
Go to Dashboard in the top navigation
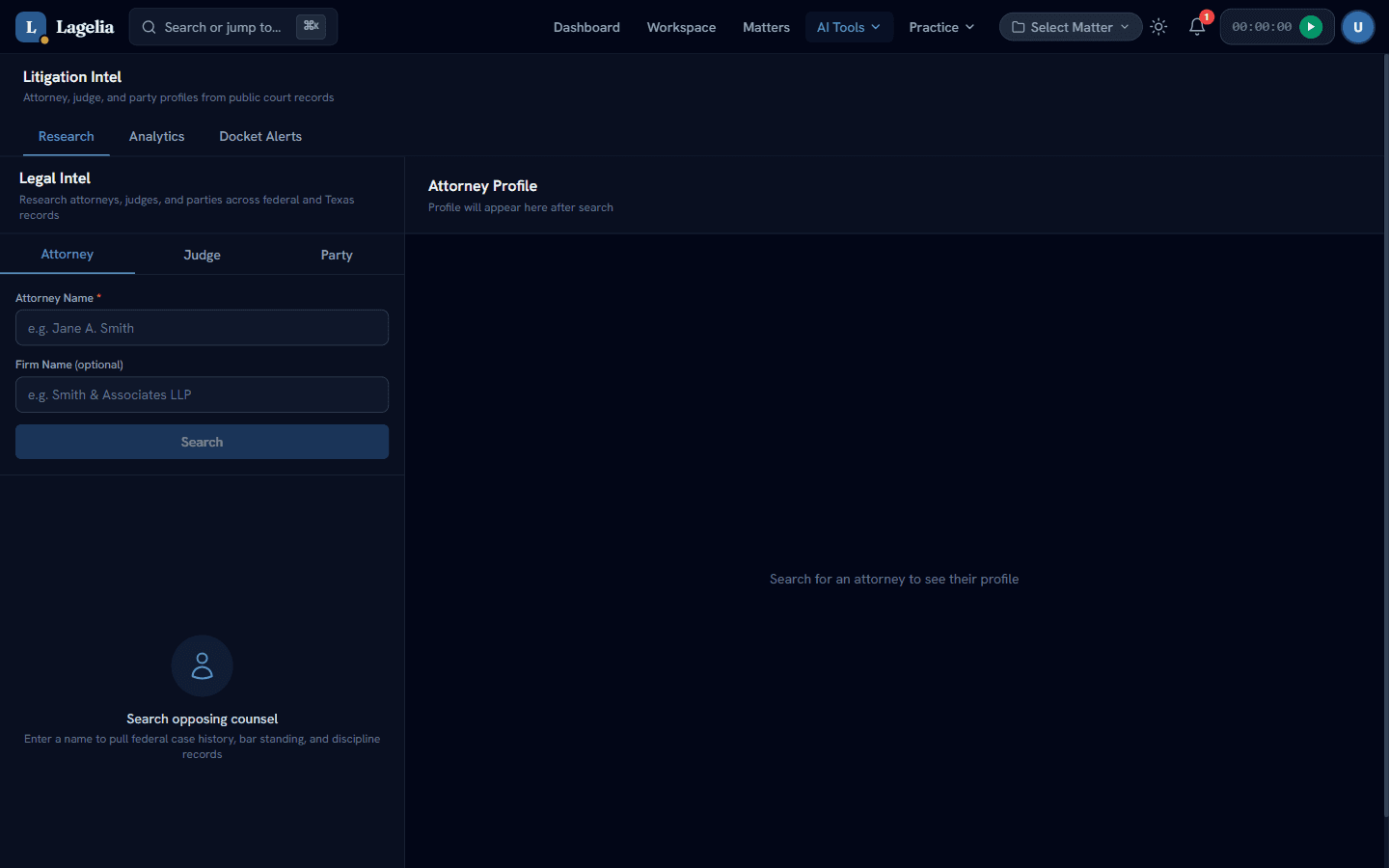(x=586, y=27)
